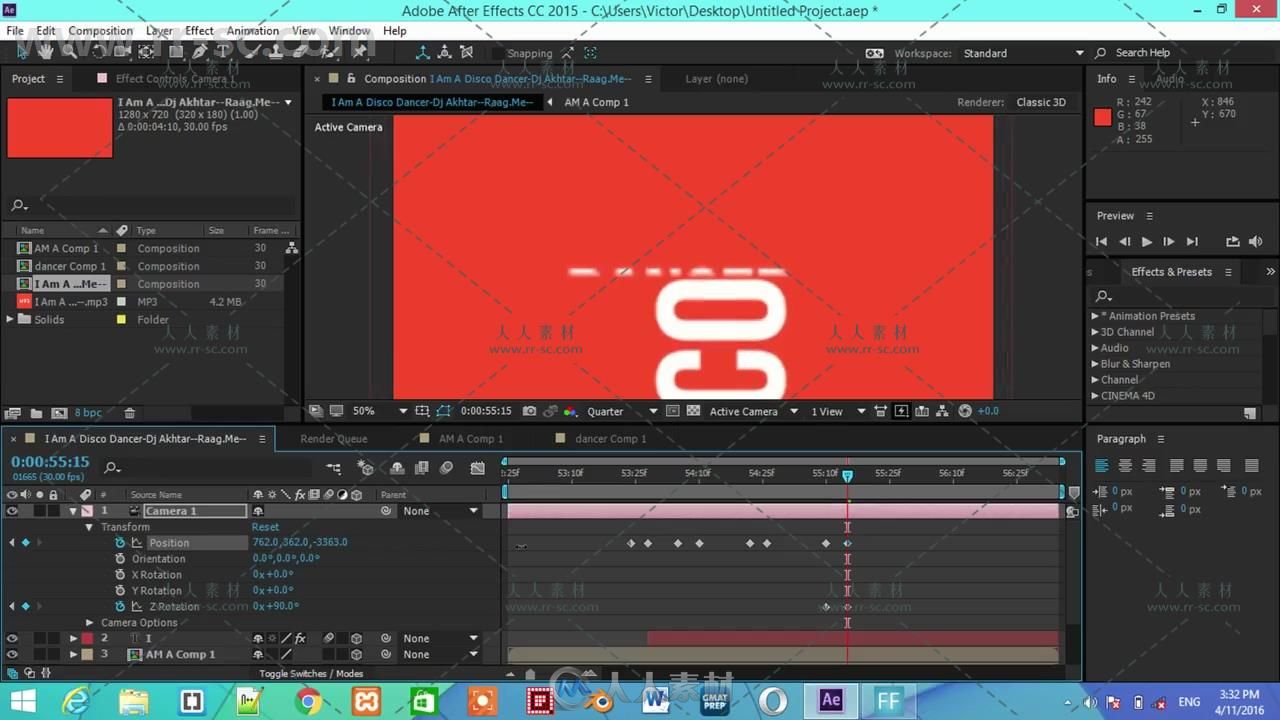Open magnification 50% dropdown
The height and width of the screenshot is (720, 1280).
click(x=380, y=411)
